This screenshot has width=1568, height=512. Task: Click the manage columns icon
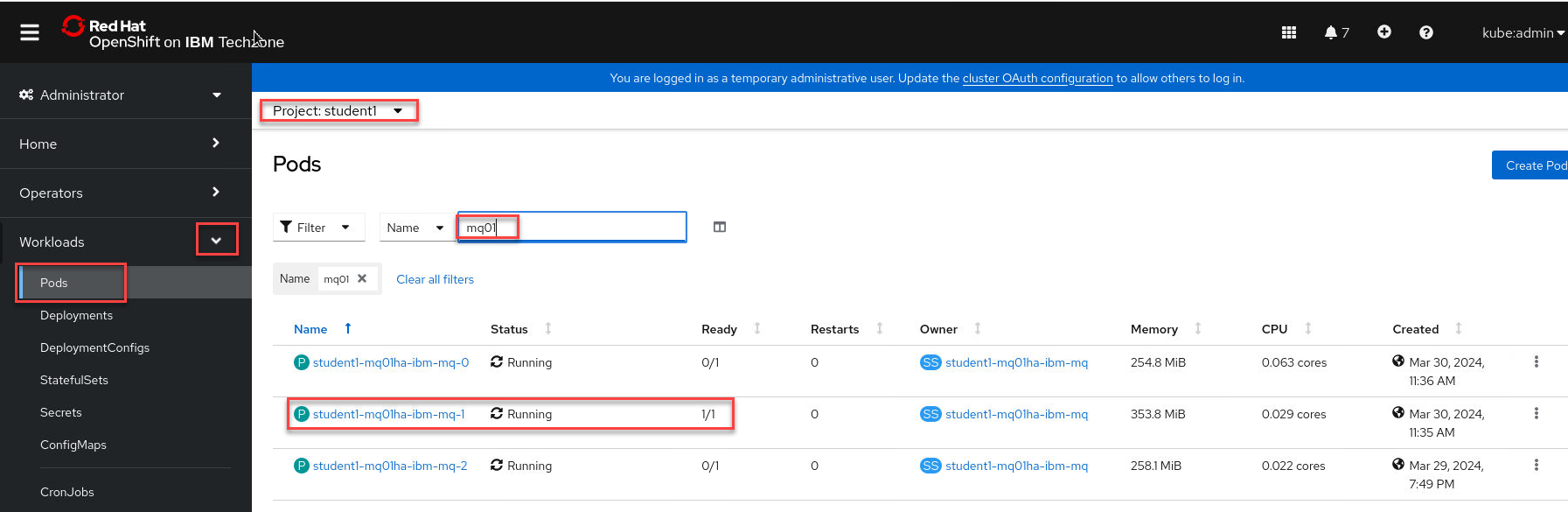[719, 228]
